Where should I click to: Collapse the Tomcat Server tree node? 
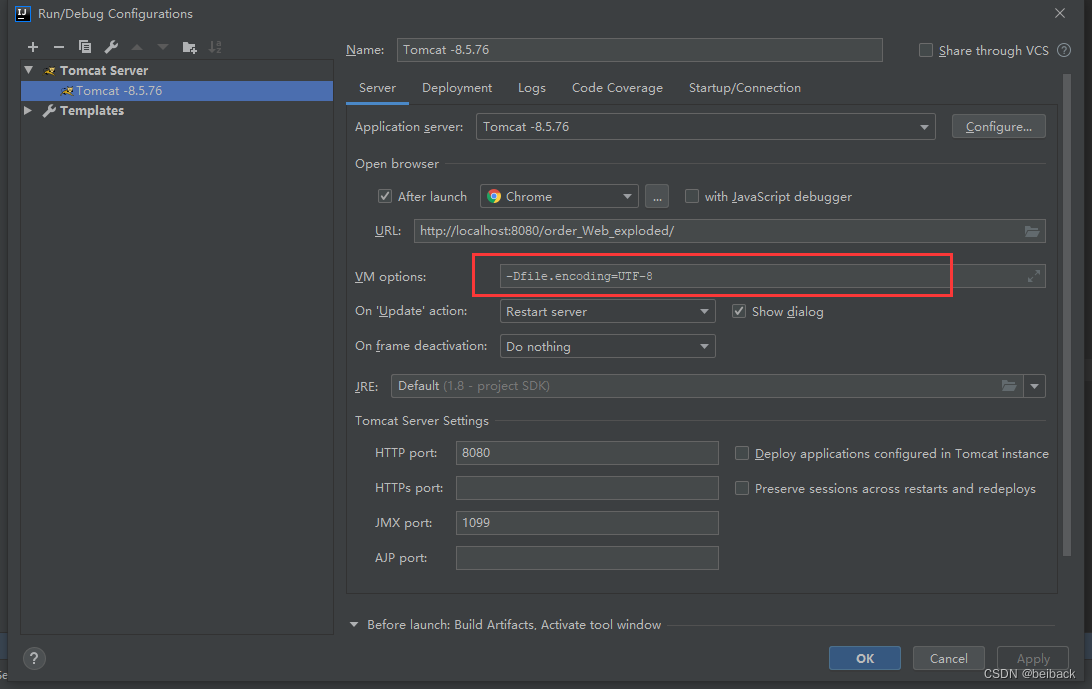tap(29, 70)
